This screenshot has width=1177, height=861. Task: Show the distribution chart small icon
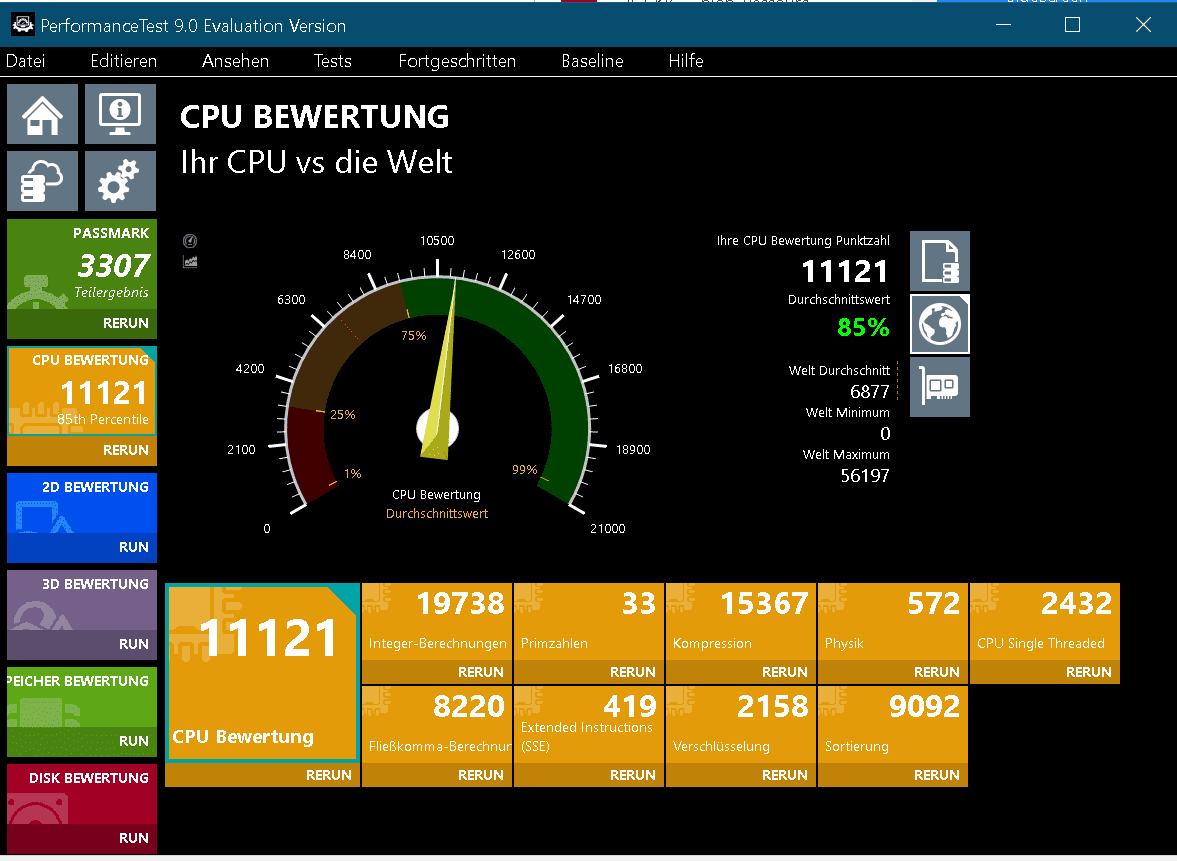[190, 261]
